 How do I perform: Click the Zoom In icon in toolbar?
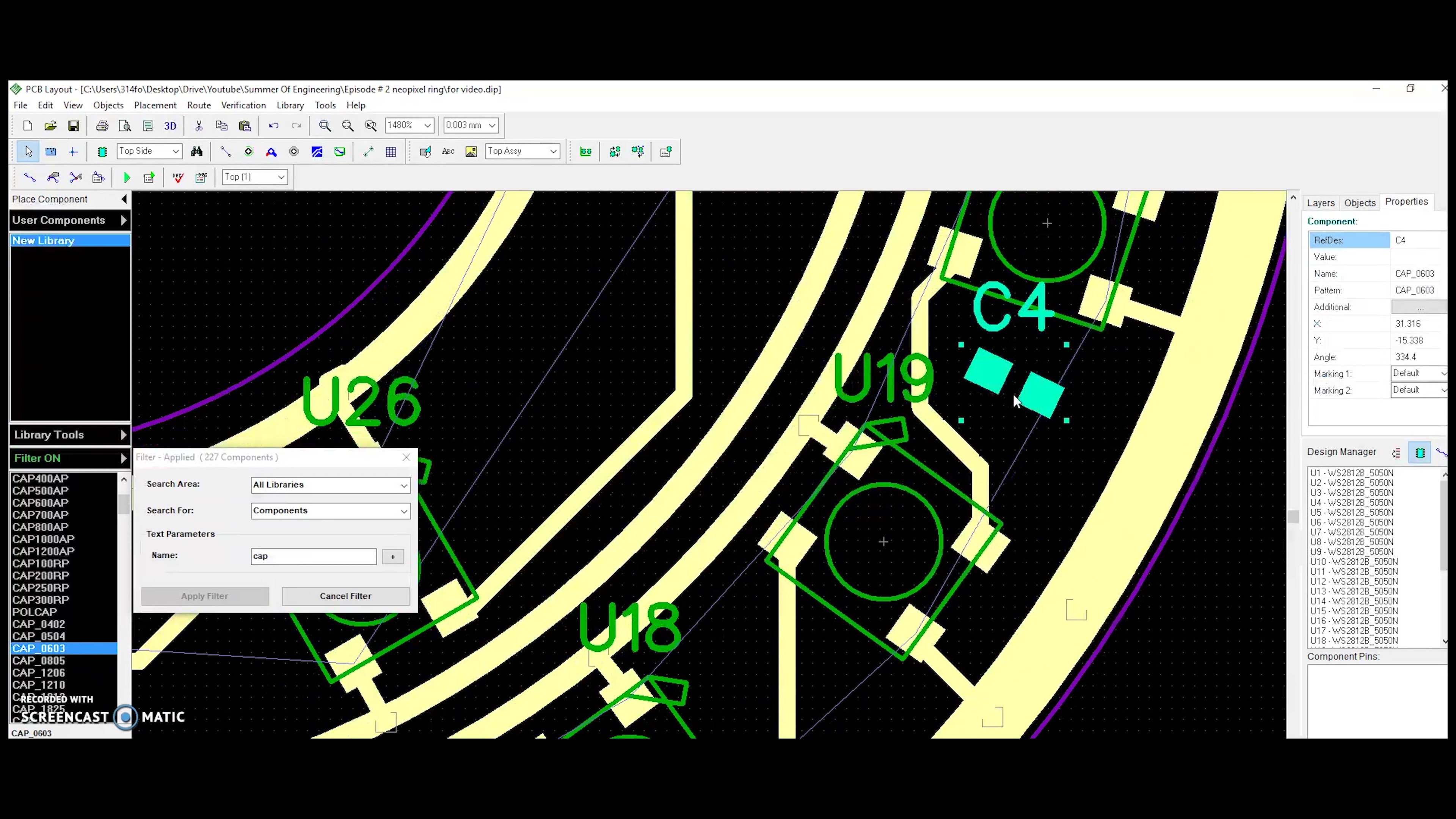pyautogui.click(x=325, y=125)
